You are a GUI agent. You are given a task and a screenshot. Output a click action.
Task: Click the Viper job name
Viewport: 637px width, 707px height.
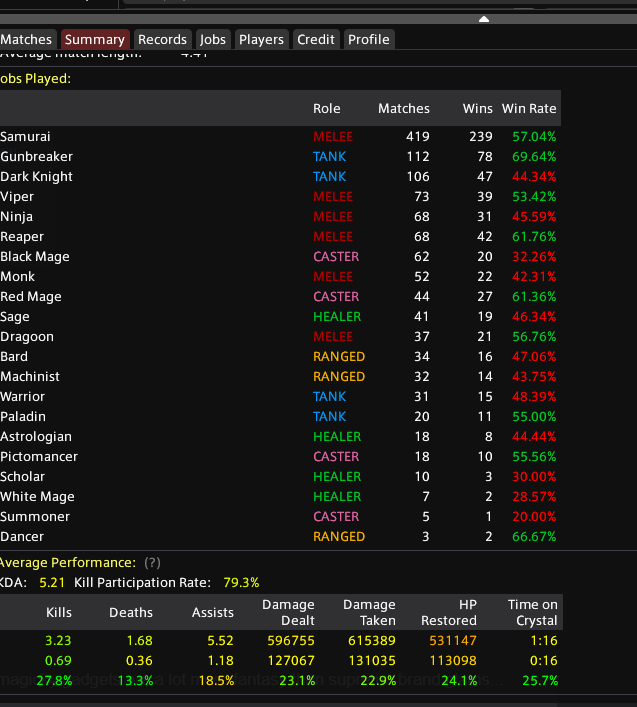[17, 197]
